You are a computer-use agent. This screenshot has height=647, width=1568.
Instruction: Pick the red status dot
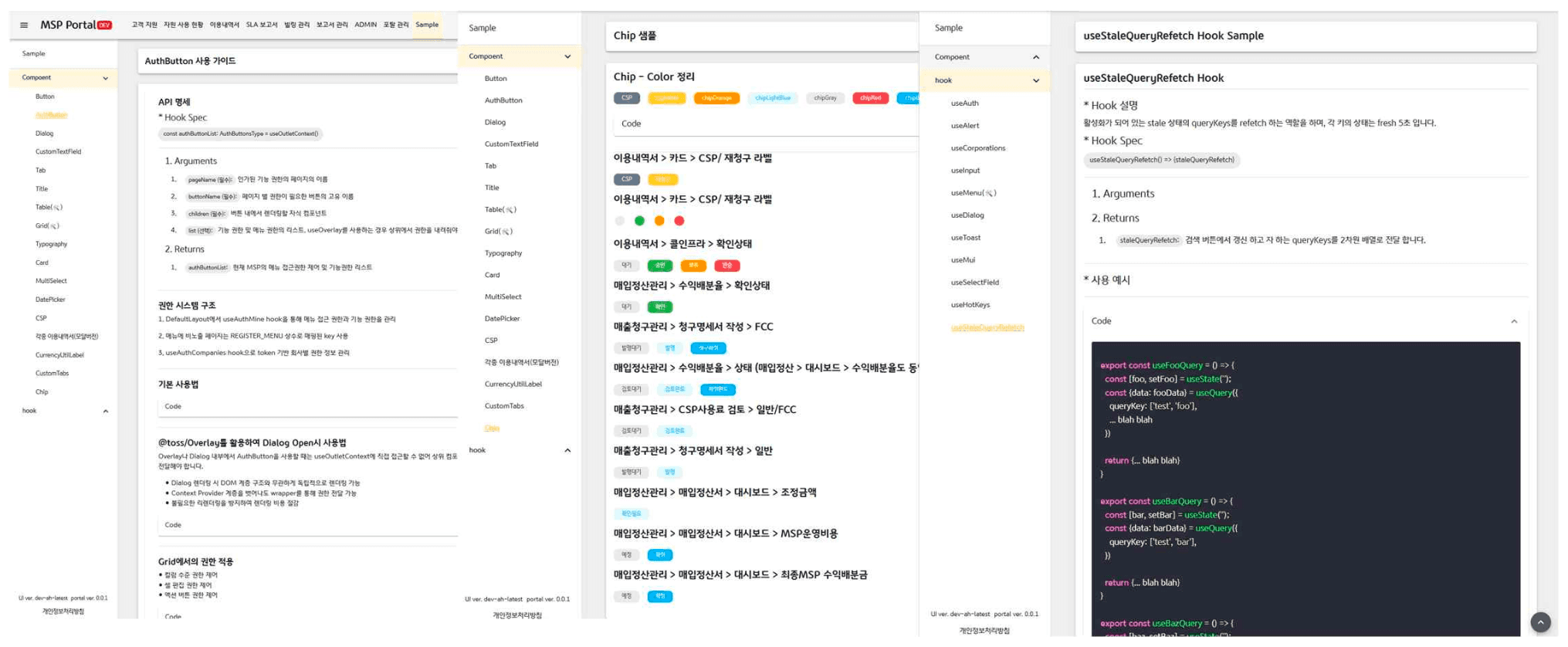679,221
